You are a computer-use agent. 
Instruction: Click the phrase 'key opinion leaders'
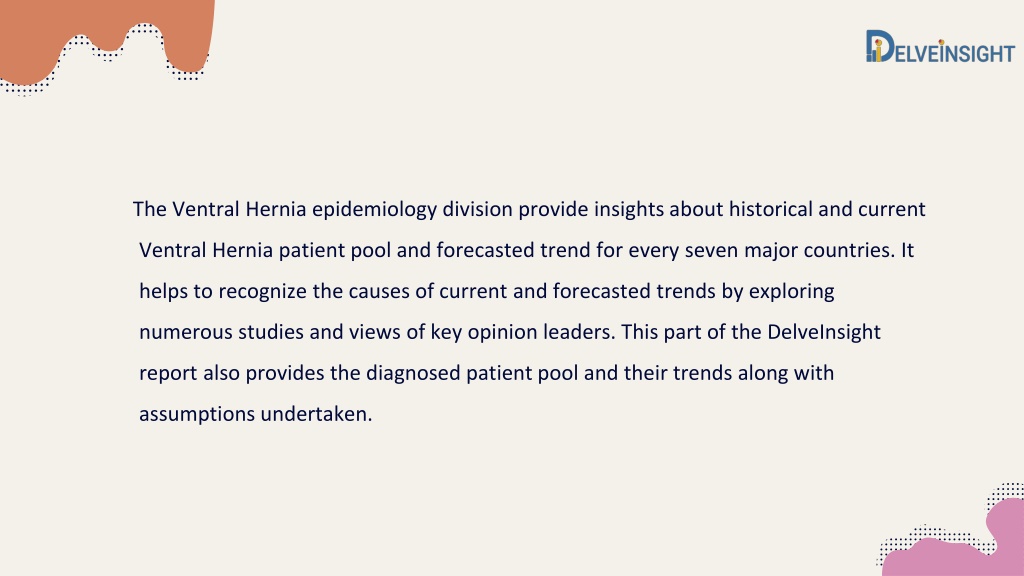click(x=522, y=332)
